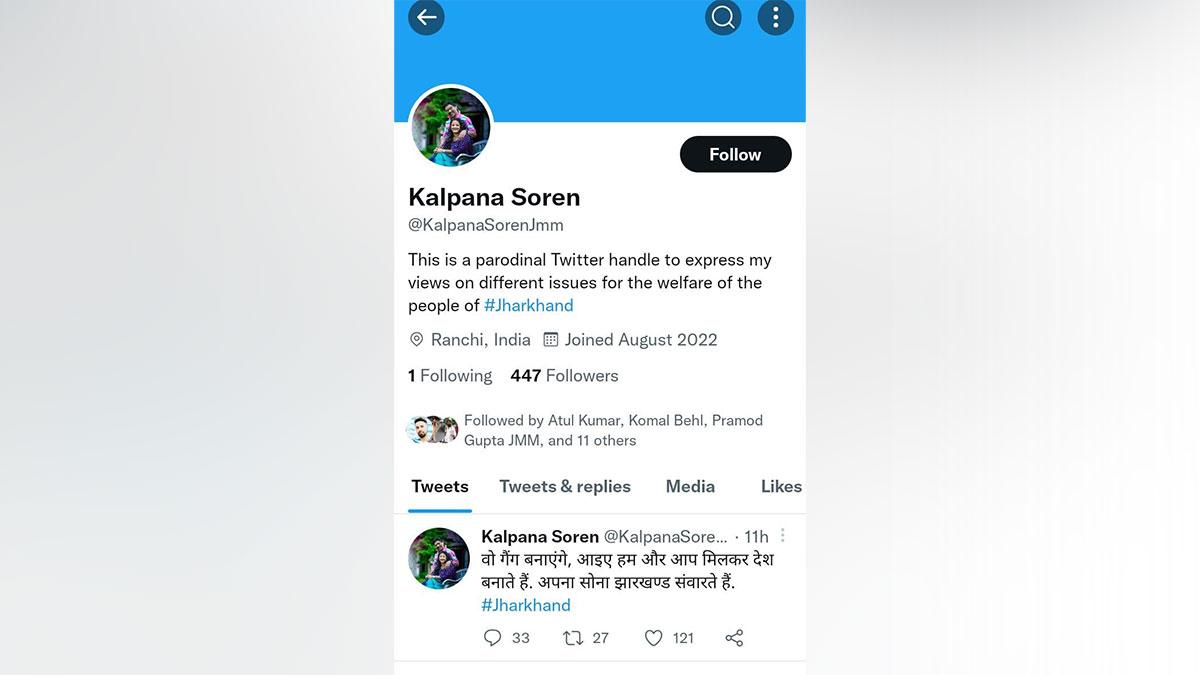Switch to the Media tab

(x=690, y=487)
